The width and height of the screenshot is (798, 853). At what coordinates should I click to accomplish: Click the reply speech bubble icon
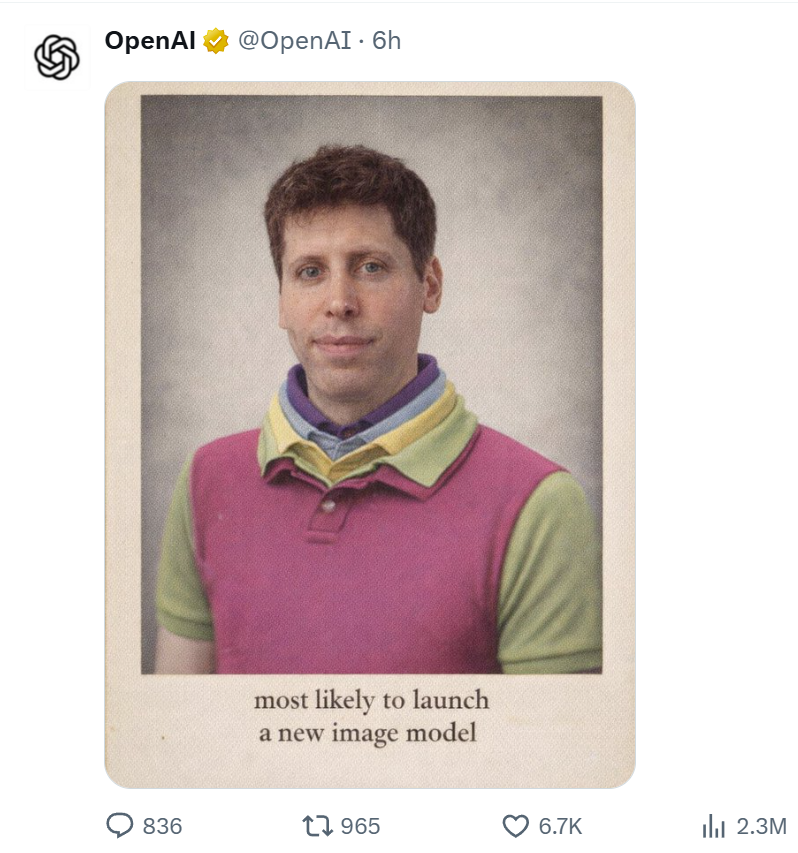pyautogui.click(x=120, y=825)
